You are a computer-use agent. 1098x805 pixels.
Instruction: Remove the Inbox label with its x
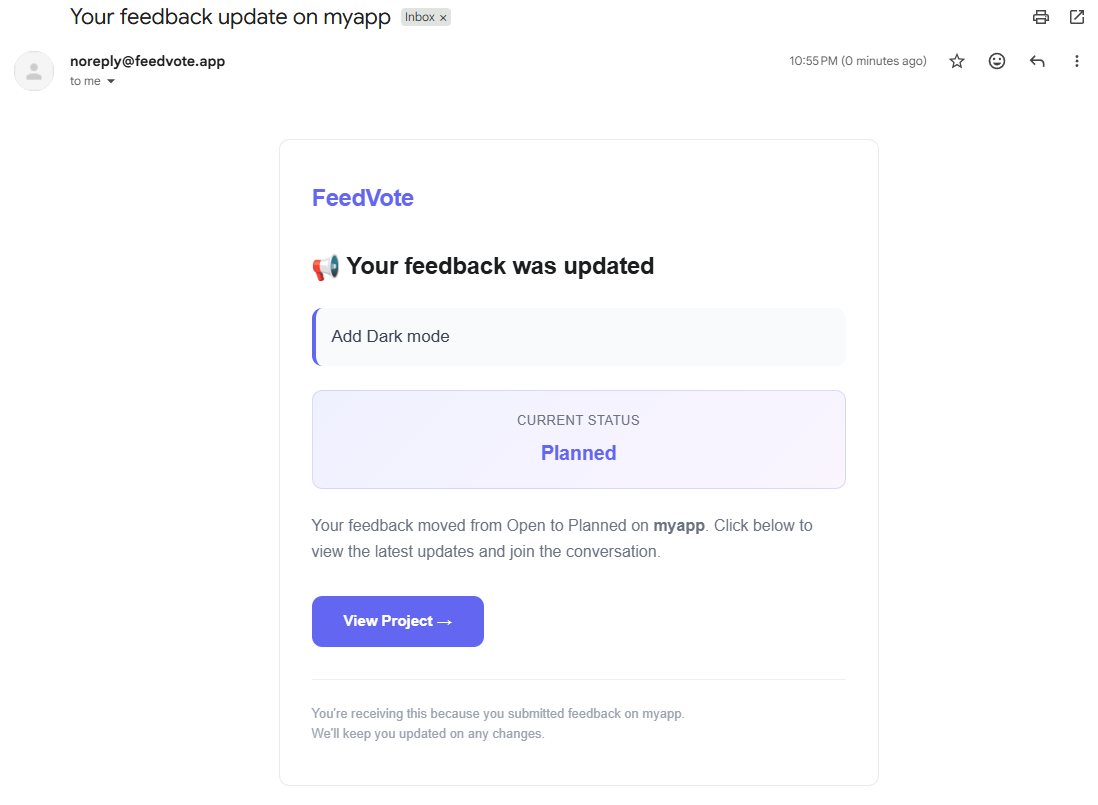(443, 18)
